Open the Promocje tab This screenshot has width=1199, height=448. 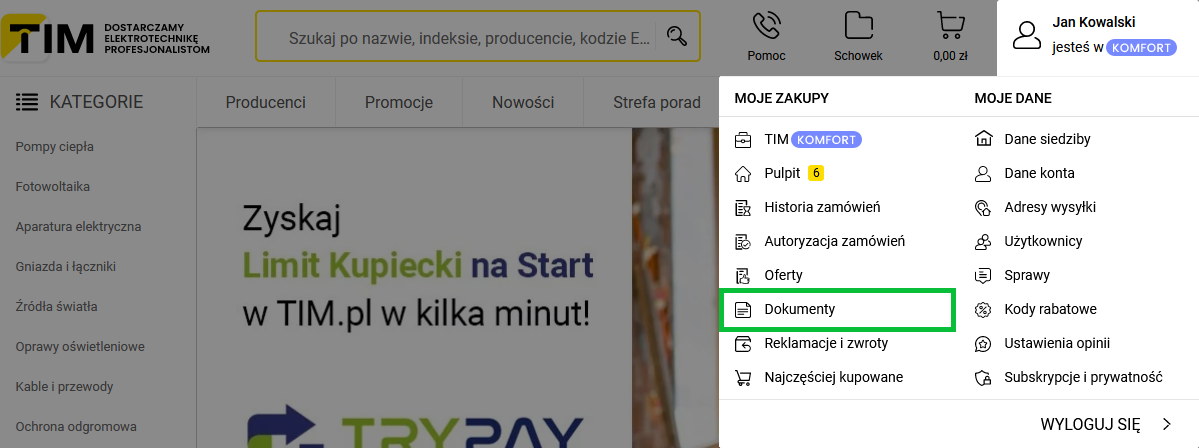pyautogui.click(x=399, y=102)
